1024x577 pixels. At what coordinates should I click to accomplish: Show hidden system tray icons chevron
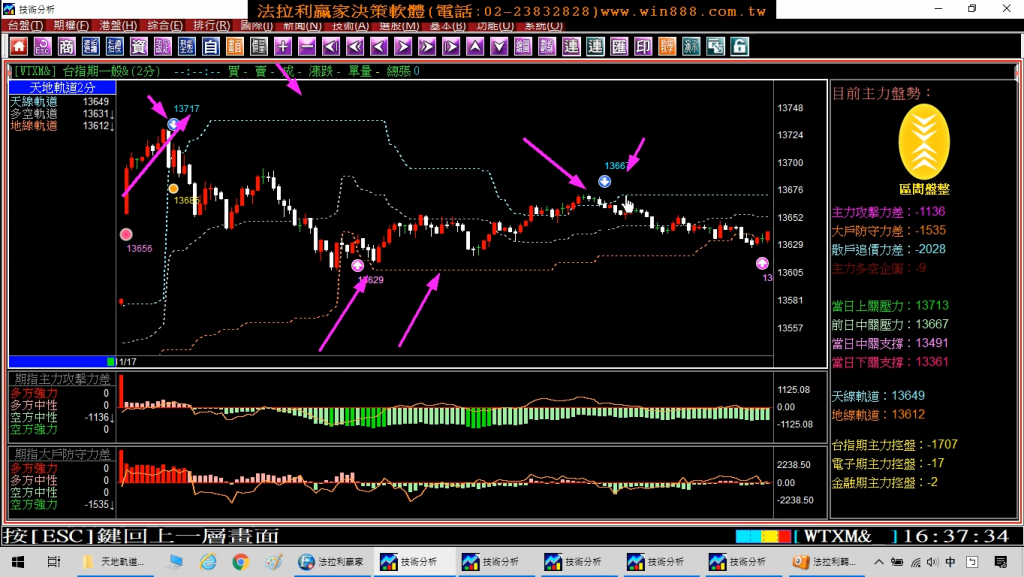coord(878,562)
